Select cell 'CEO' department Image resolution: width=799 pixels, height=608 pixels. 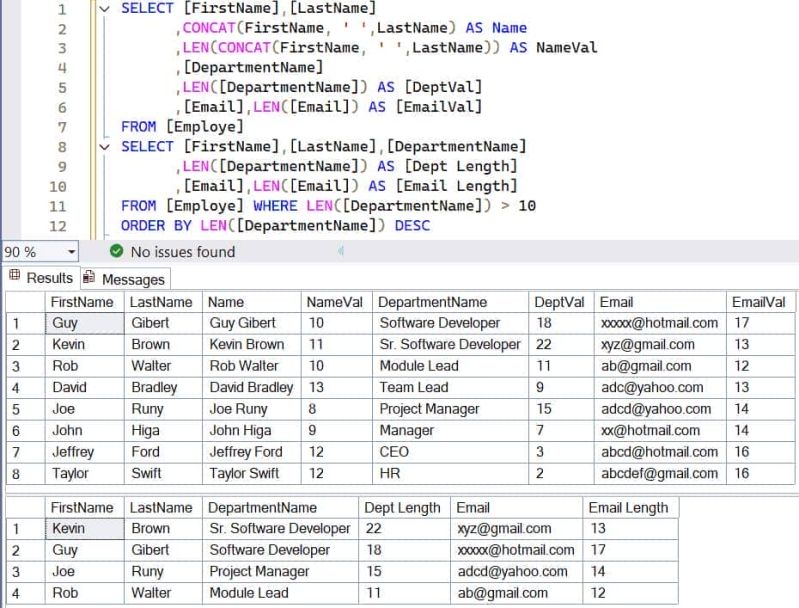[450, 452]
